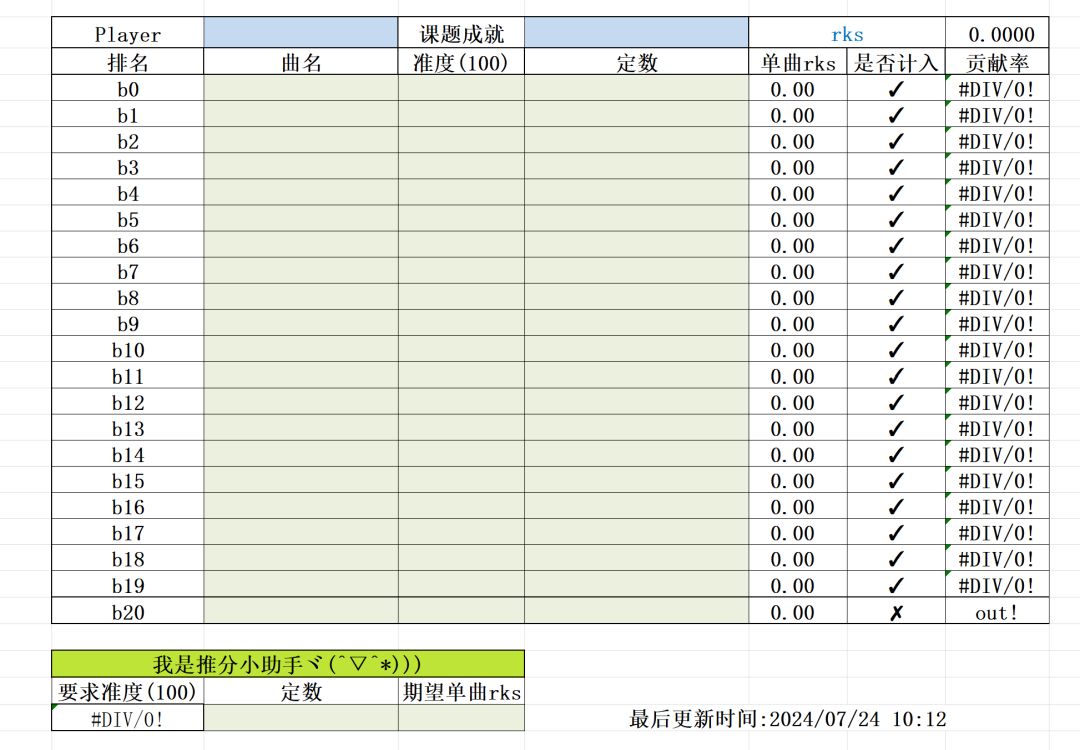Select the 准度(100) cell in row b3
Image resolution: width=1080 pixels, height=750 pixels.
[461, 167]
